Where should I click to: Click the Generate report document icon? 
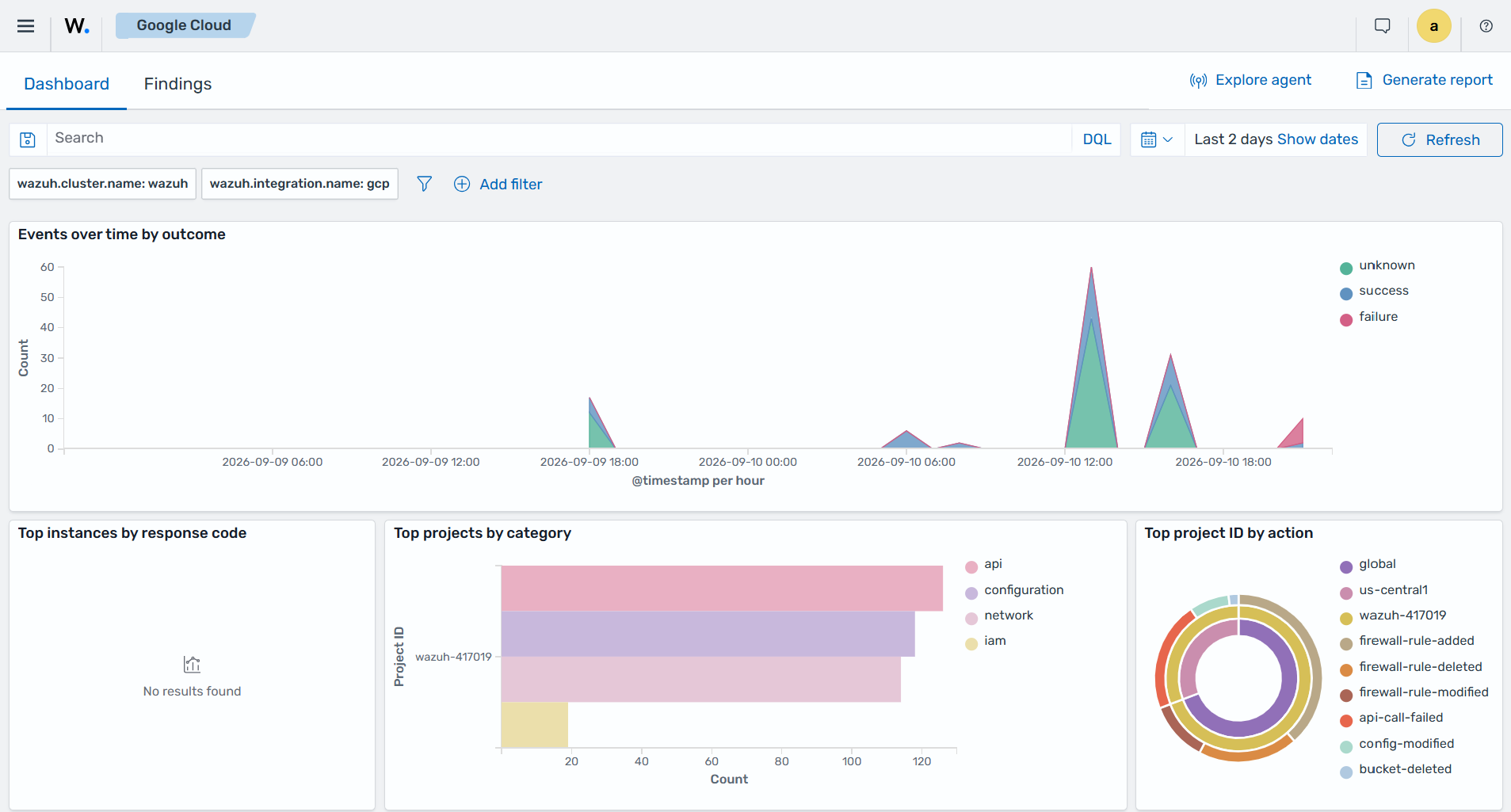[1364, 80]
